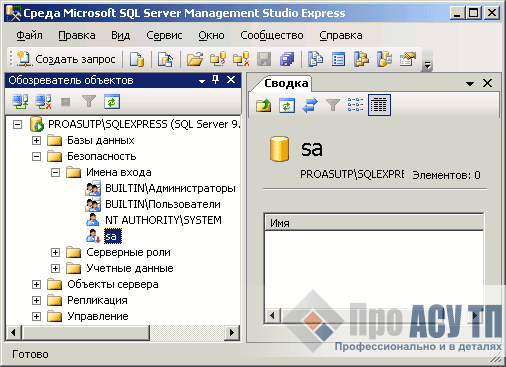
Task: Click Synchronize arrows icon in Сводка
Action: pyautogui.click(x=310, y=105)
